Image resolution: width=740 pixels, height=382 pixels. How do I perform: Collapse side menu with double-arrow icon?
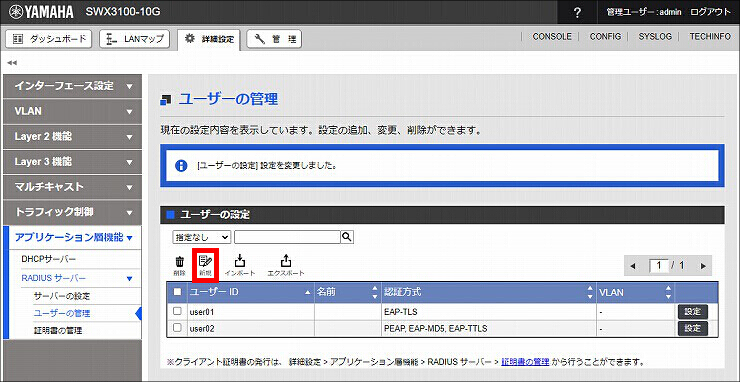click(x=12, y=63)
